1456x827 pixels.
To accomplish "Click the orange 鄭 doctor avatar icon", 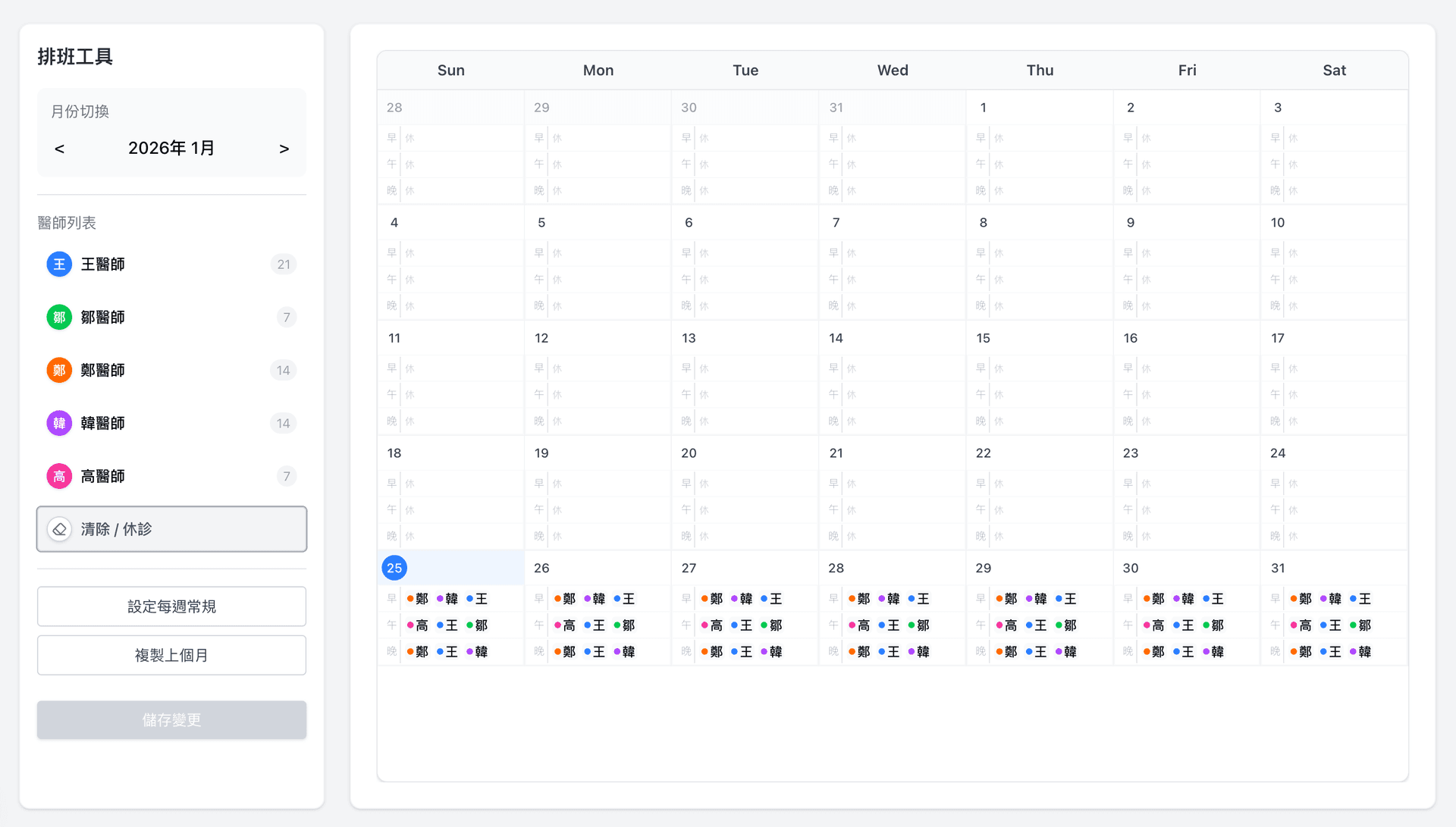I will (59, 371).
